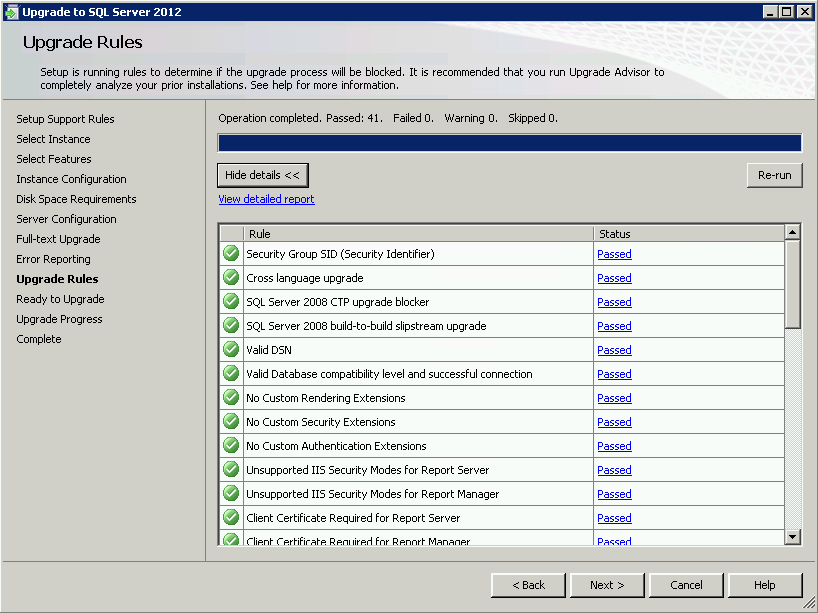Image resolution: width=818 pixels, height=613 pixels.
Task: Click the Rule column header
Action: [x=418, y=233]
